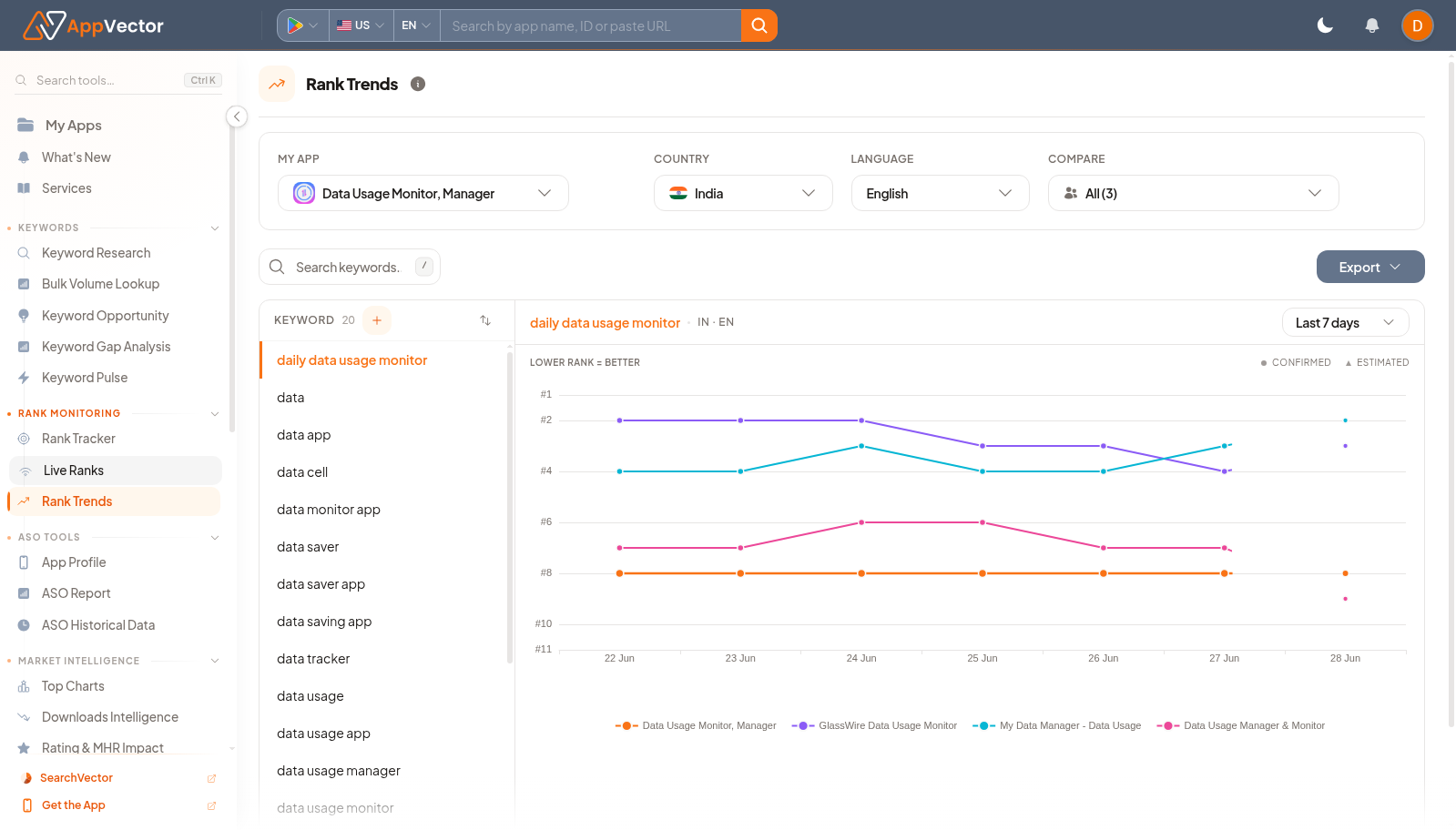Viewport: 1456px width, 830px height.
Task: Open the user avatar D menu
Action: (1417, 25)
